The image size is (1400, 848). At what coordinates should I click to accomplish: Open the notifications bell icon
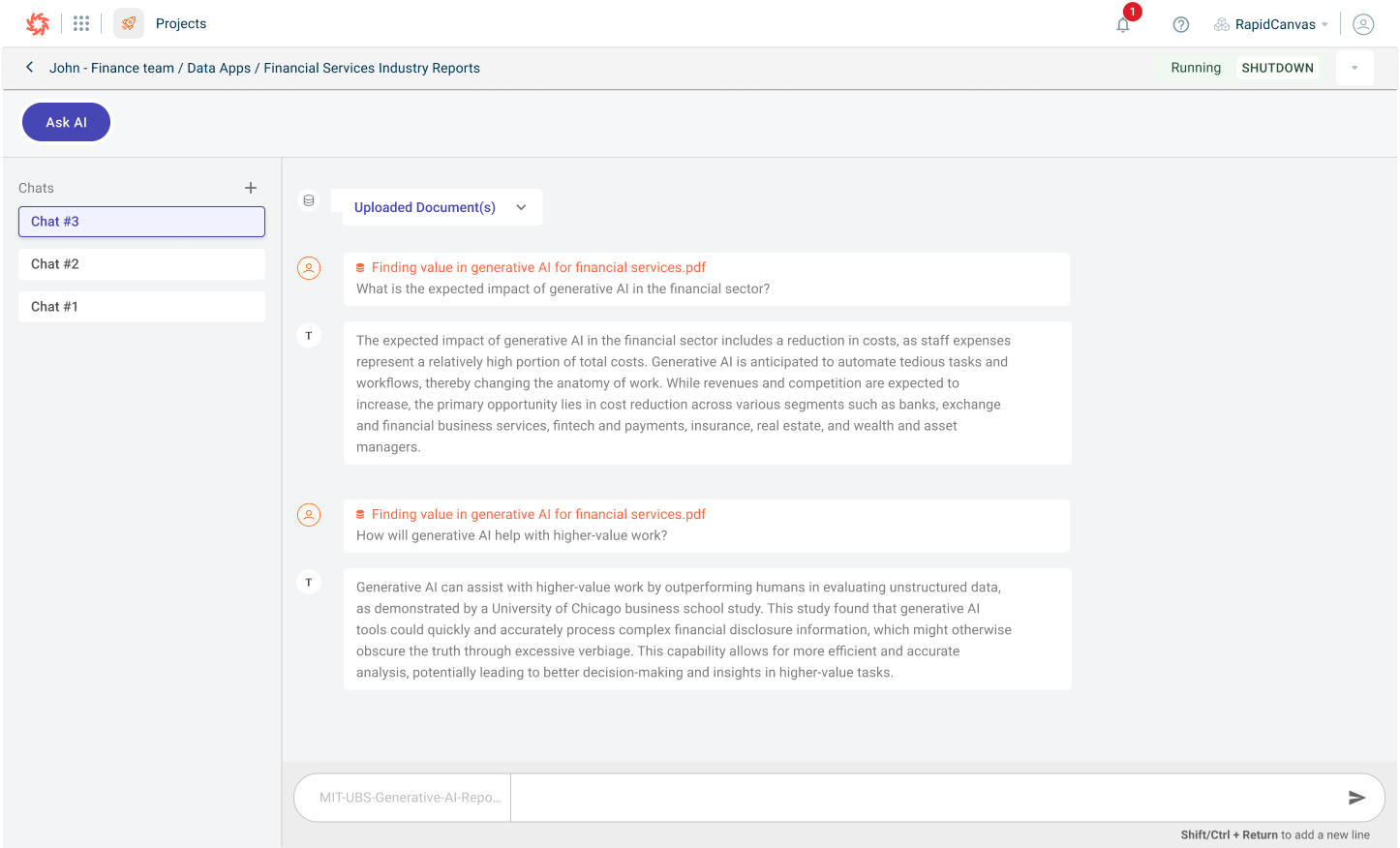tap(1123, 25)
